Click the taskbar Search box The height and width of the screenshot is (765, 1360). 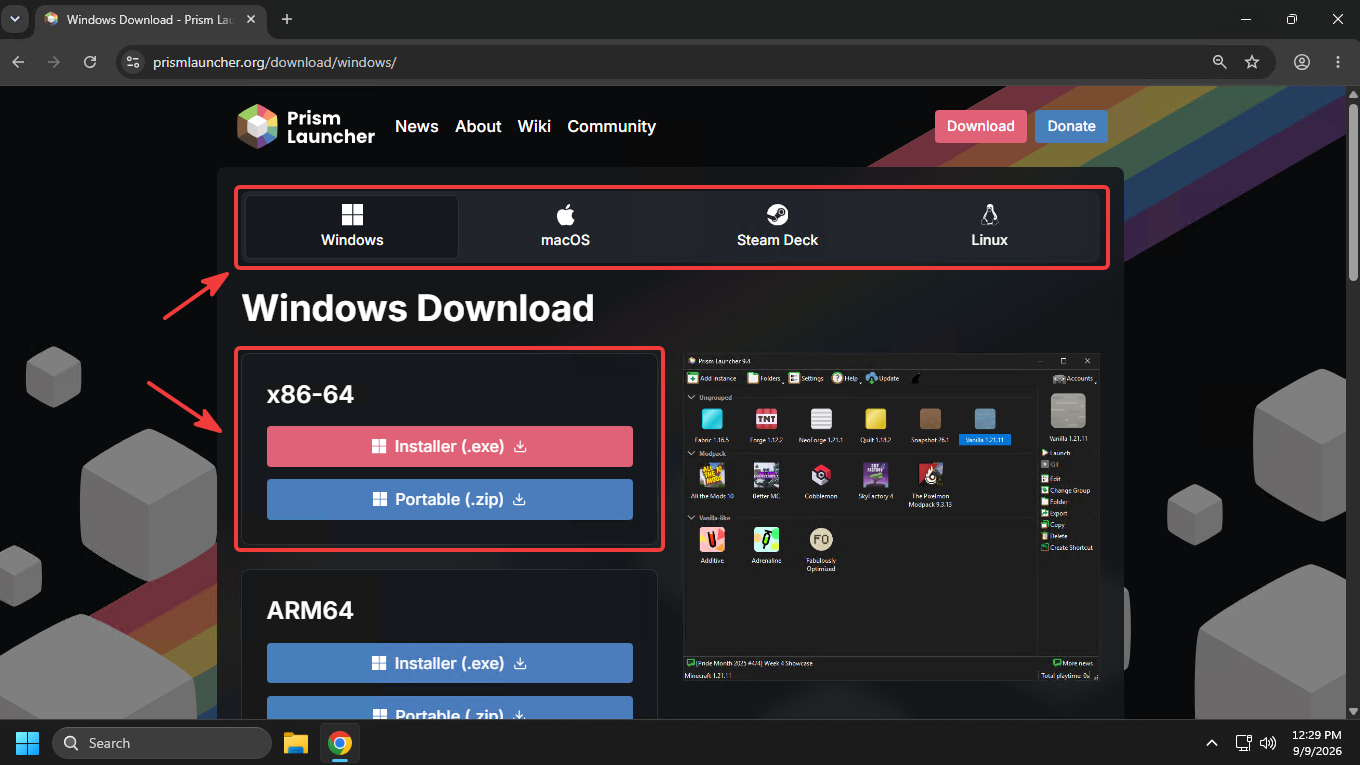(162, 743)
